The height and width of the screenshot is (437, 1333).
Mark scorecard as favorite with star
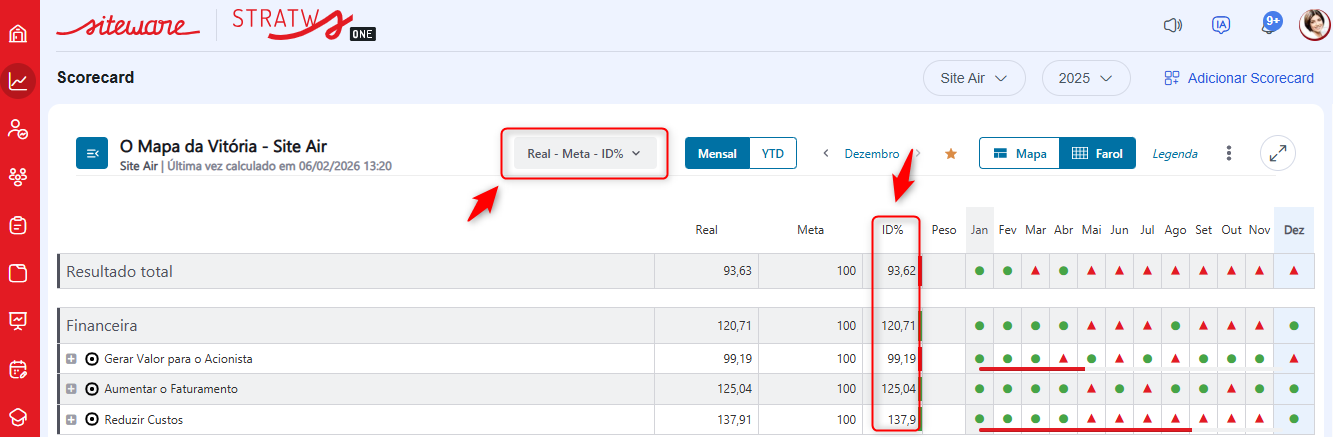[x=951, y=154]
